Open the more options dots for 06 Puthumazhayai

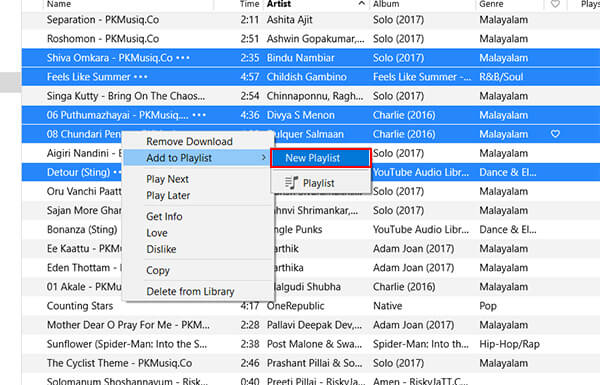[x=199, y=115]
